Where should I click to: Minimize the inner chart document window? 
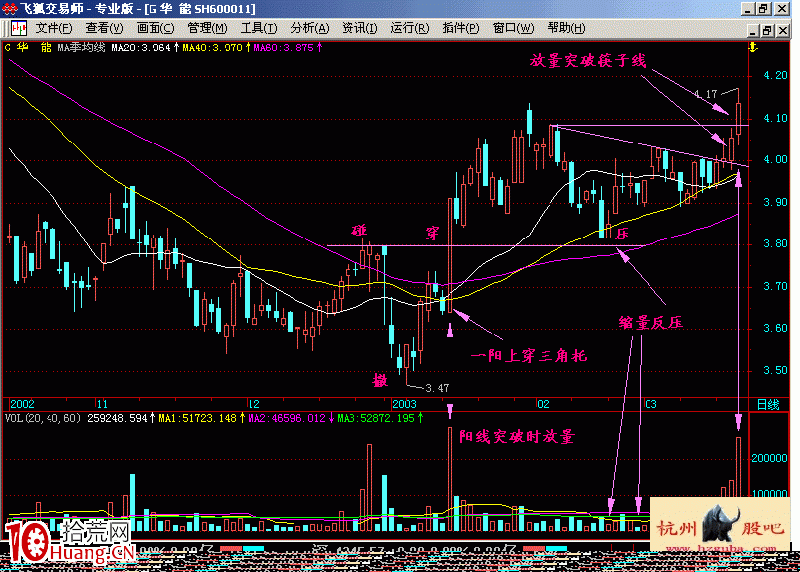click(x=753, y=31)
